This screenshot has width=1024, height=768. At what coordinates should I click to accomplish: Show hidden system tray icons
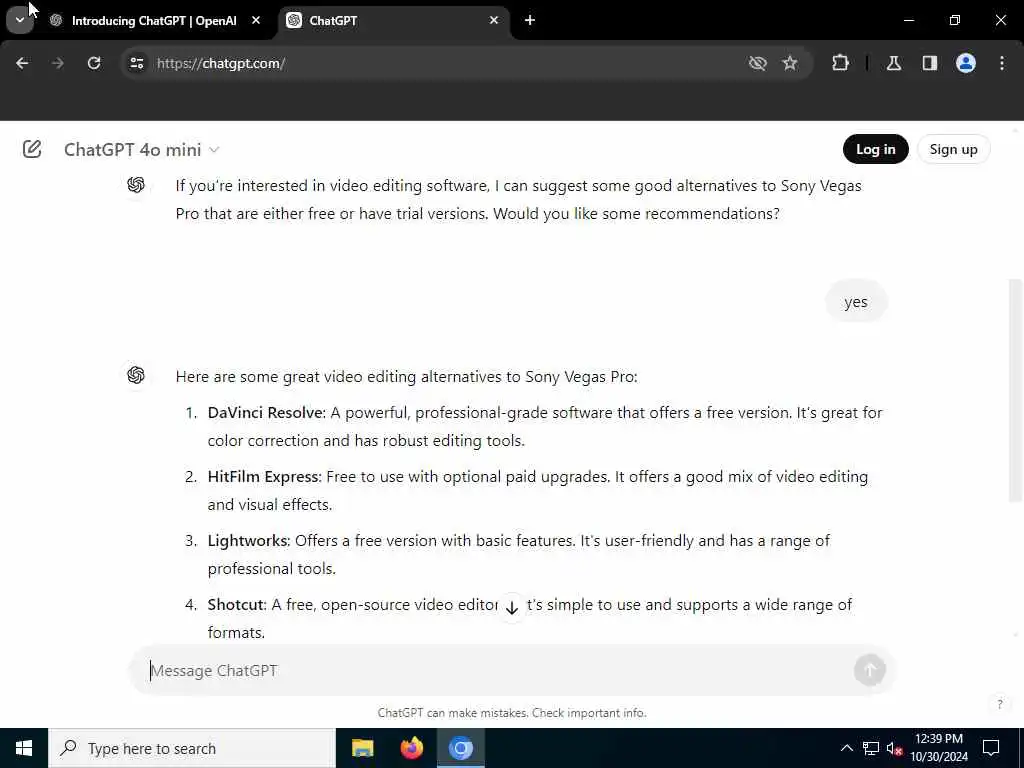tap(846, 748)
